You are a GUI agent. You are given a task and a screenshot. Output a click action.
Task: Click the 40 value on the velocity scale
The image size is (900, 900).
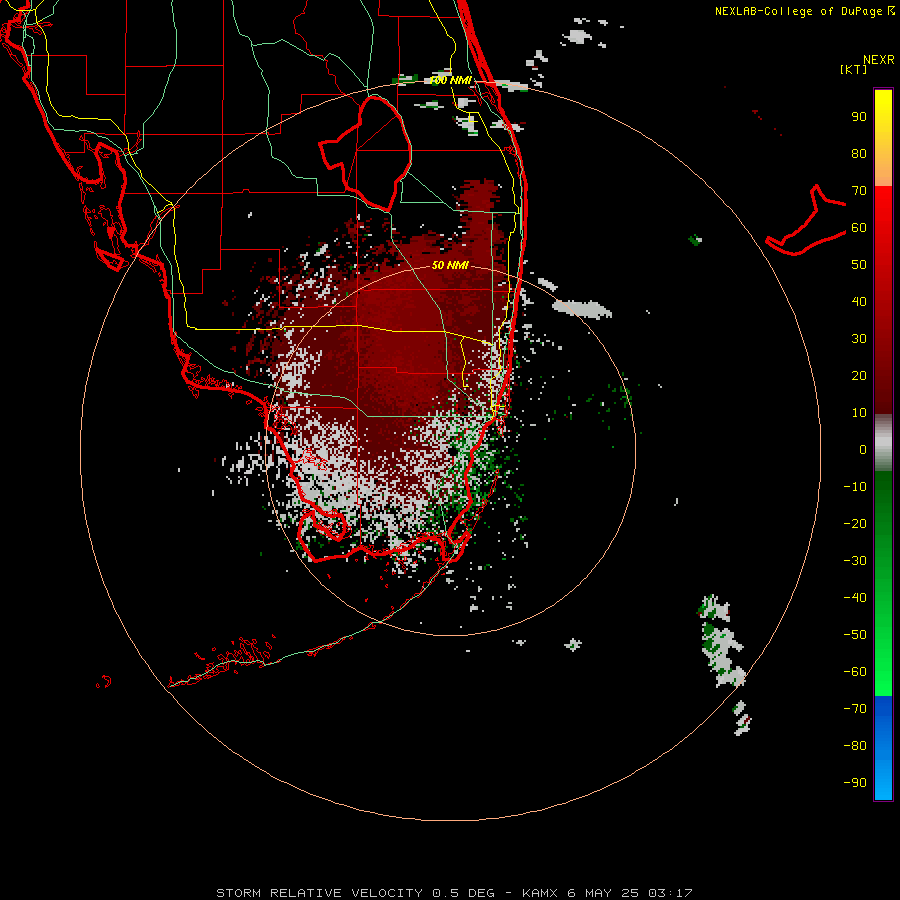pyautogui.click(x=859, y=302)
